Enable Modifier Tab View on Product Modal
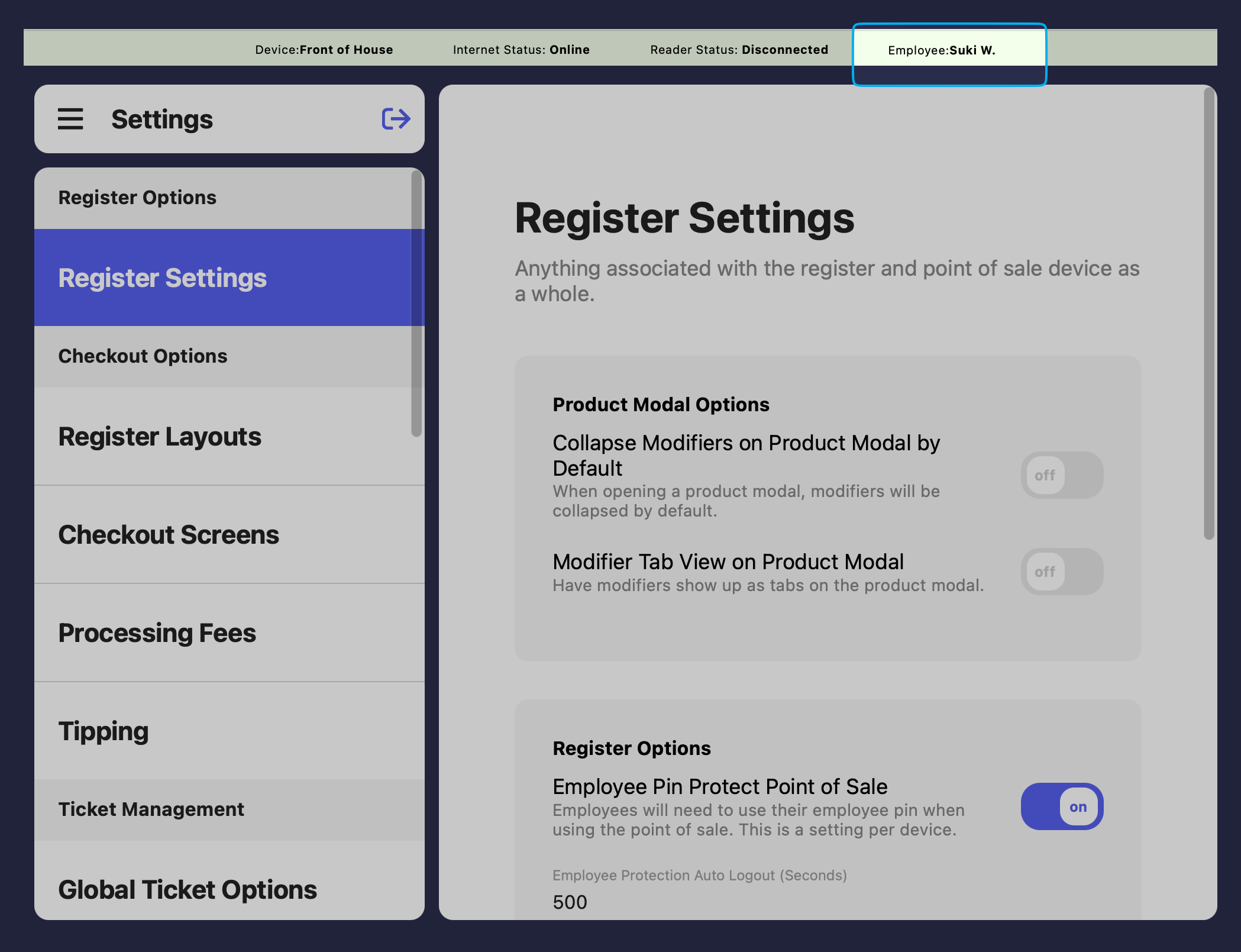 coord(1062,572)
